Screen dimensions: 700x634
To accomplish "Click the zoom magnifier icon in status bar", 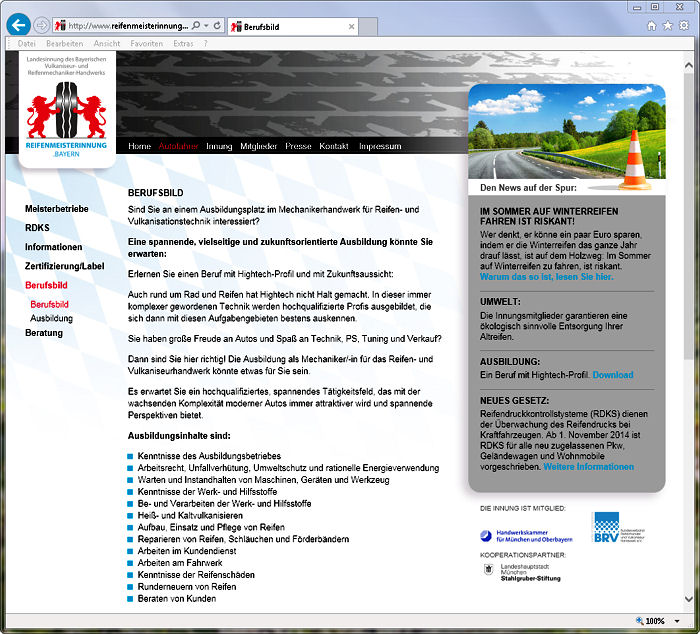I will [639, 621].
